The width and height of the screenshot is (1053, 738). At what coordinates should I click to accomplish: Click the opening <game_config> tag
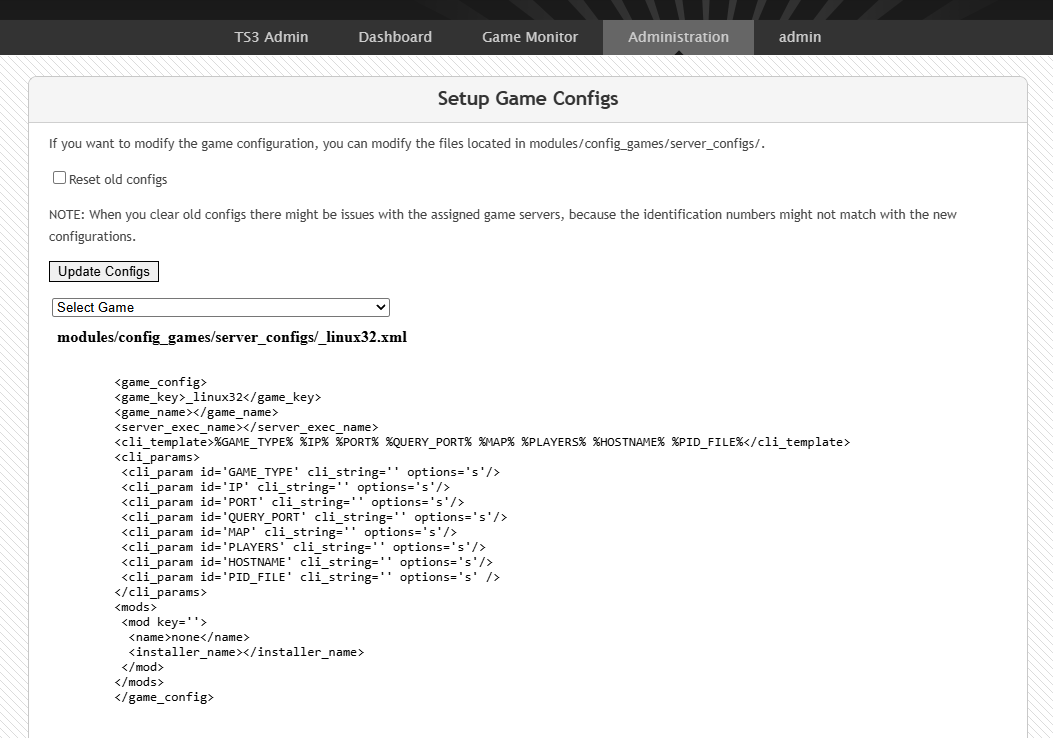[161, 382]
